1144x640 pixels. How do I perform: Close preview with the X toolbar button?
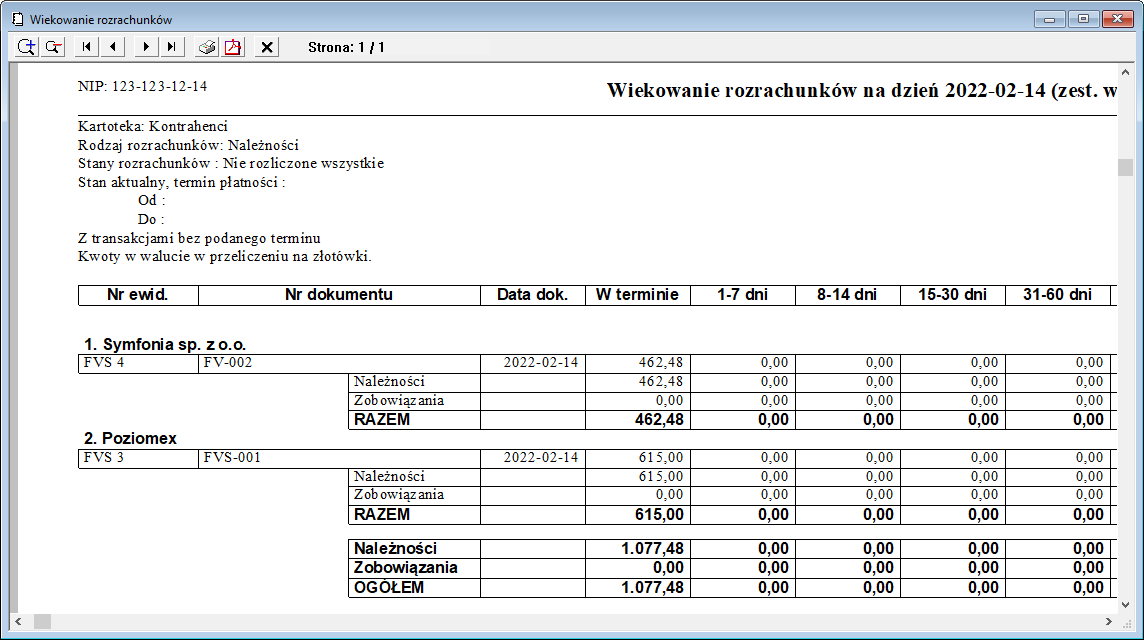267,47
